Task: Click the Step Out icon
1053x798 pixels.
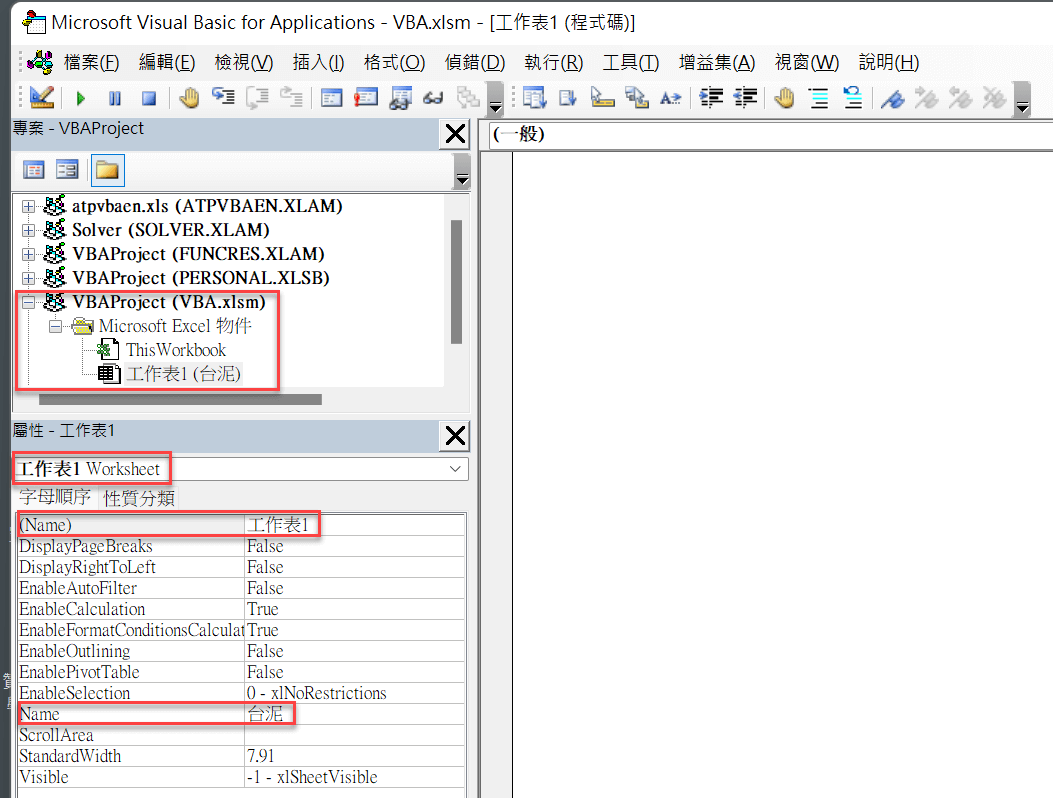Action: click(291, 98)
